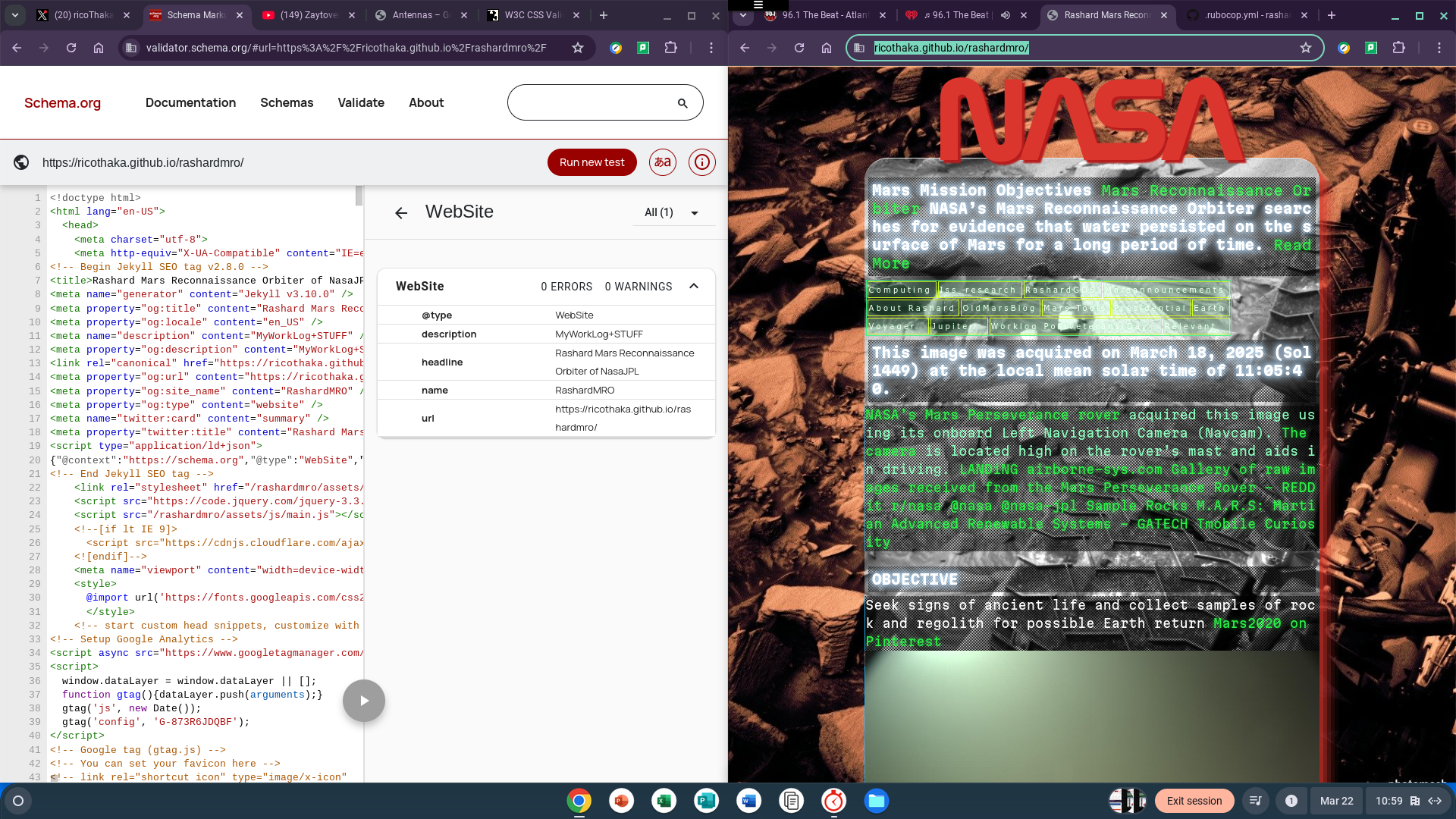Click the search magnifier icon on Schema.org

pos(682,103)
